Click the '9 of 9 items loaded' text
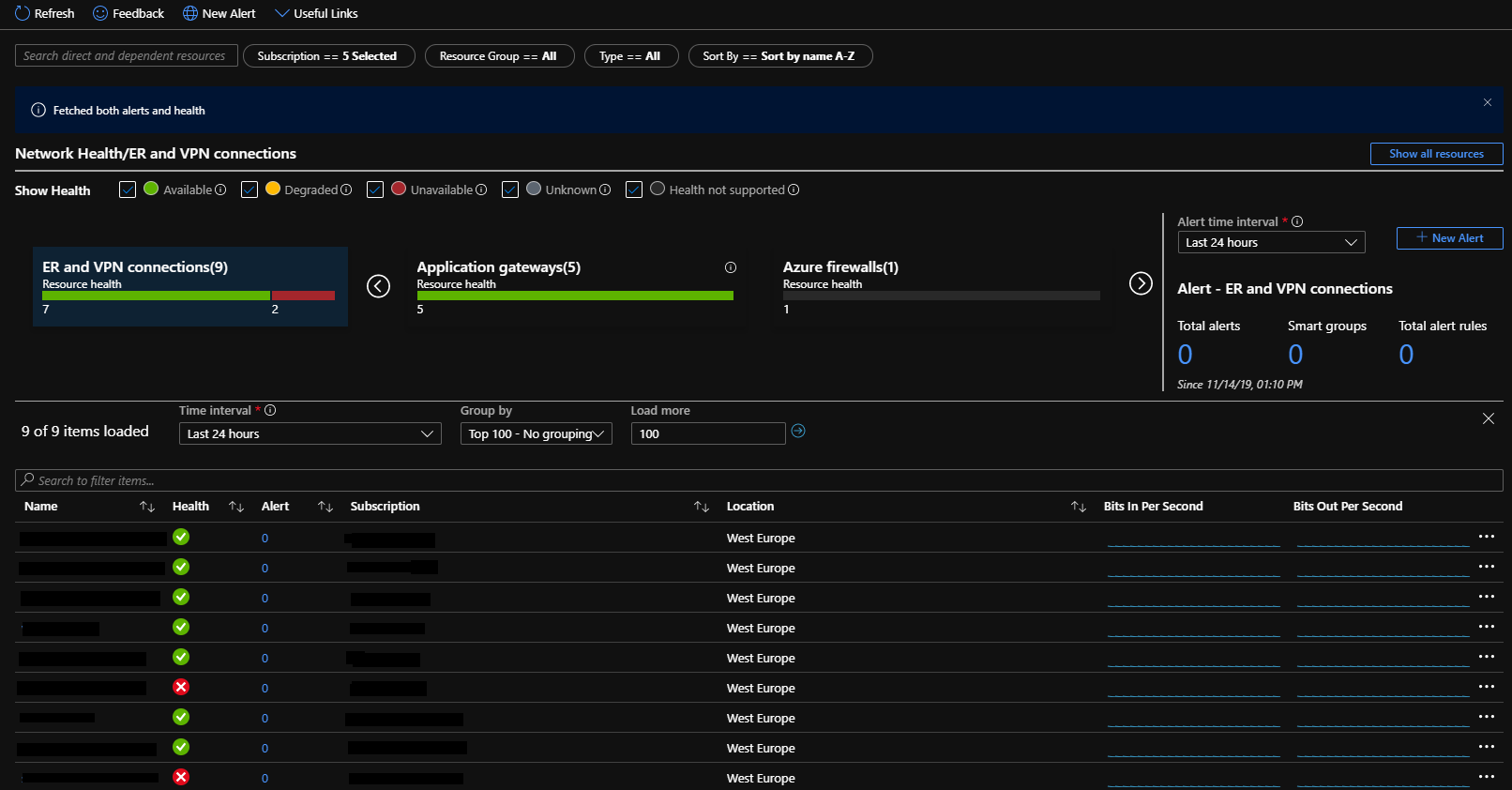 [x=85, y=432]
